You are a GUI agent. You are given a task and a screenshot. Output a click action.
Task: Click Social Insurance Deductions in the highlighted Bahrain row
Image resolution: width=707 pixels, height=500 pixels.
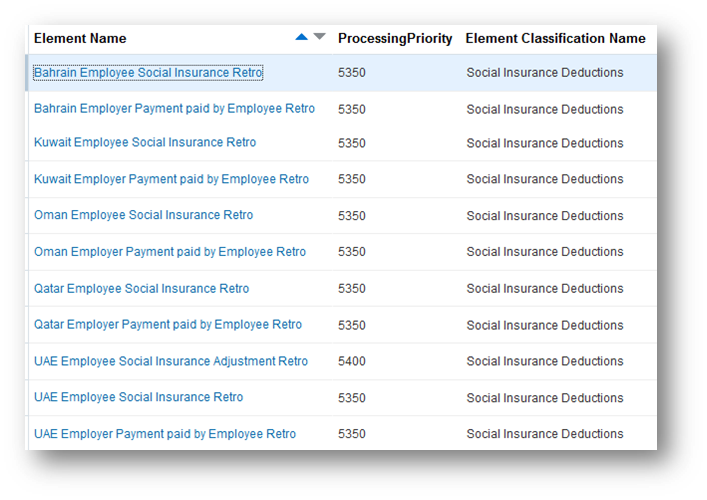[x=544, y=73]
